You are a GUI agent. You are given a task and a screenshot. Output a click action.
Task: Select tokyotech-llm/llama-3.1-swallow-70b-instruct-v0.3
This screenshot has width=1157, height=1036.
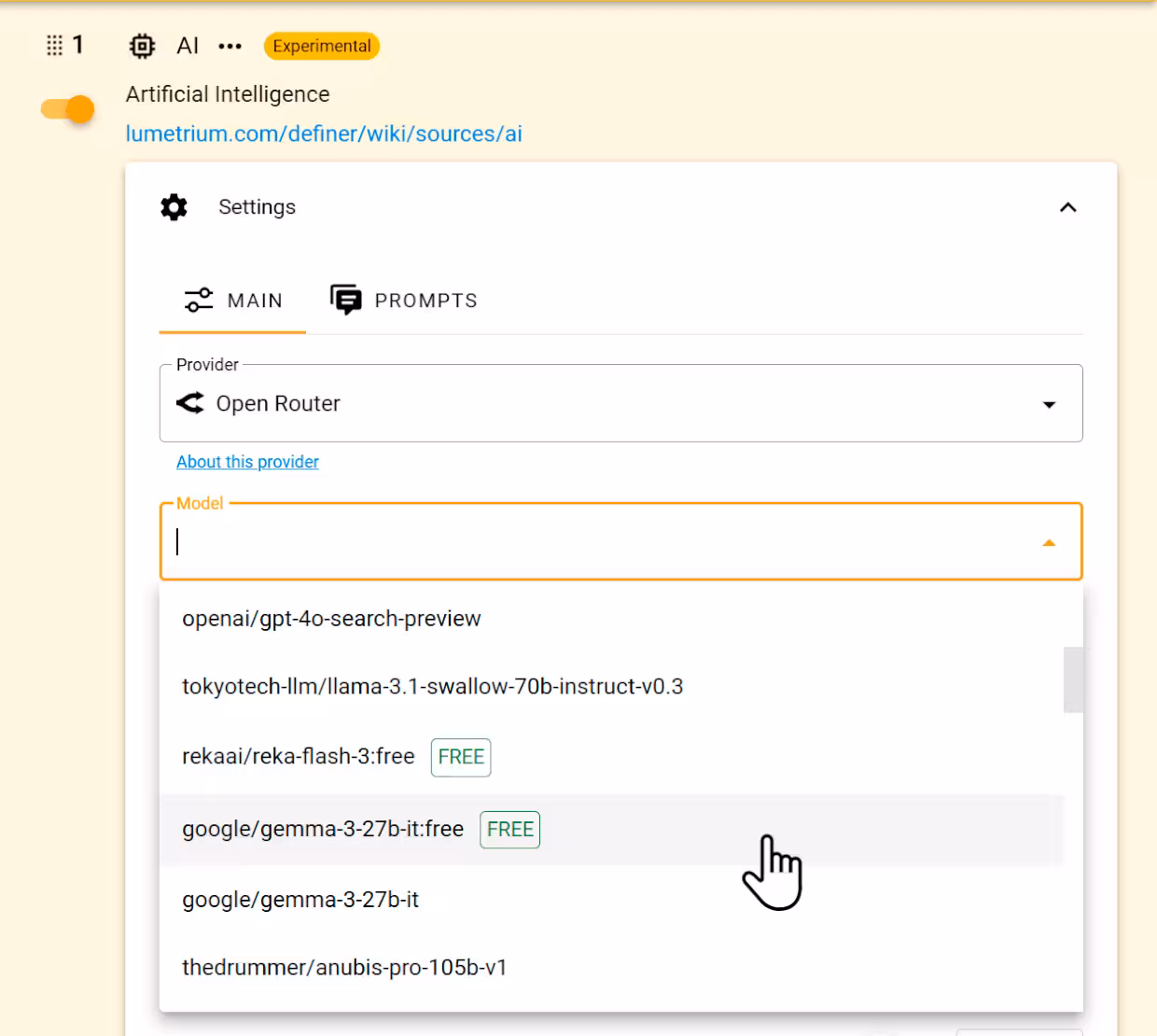click(611, 687)
